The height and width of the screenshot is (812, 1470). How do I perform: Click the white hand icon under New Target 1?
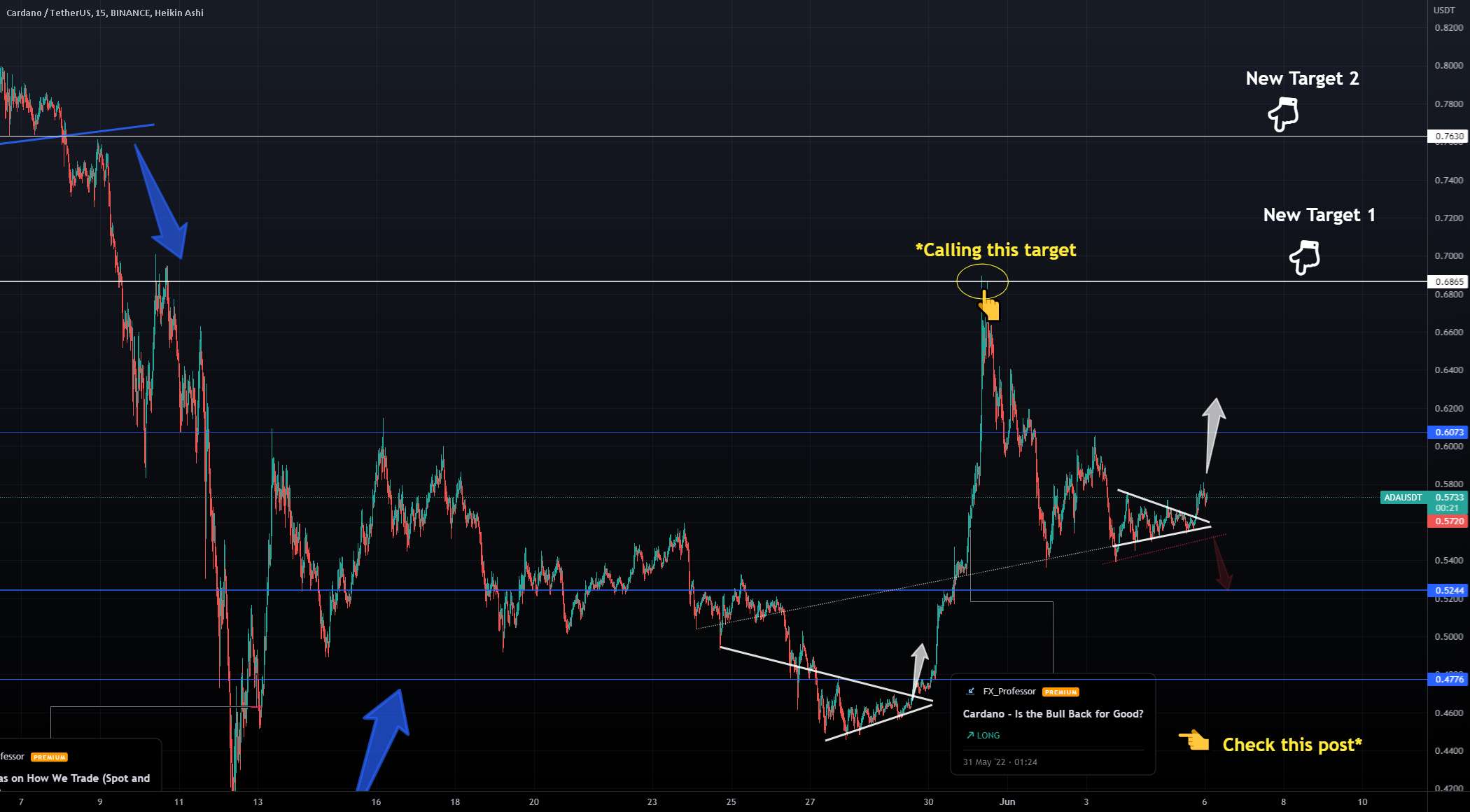[1305, 257]
